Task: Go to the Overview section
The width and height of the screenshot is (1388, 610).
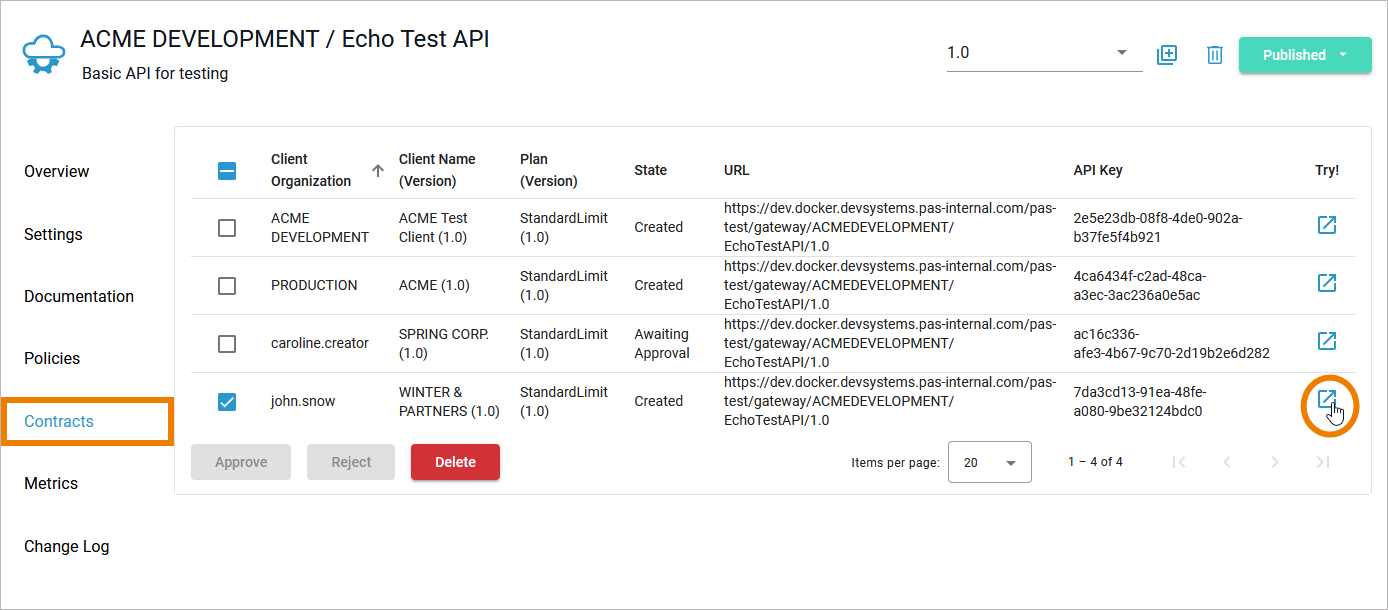Action: coord(57,172)
